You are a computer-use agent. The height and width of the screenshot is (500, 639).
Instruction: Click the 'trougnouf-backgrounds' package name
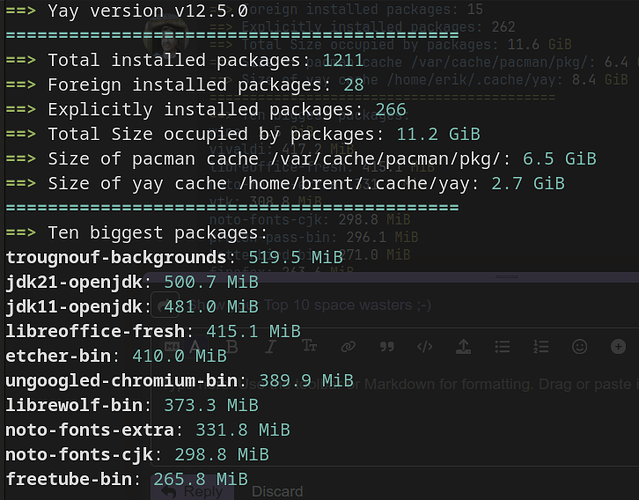click(x=116, y=258)
